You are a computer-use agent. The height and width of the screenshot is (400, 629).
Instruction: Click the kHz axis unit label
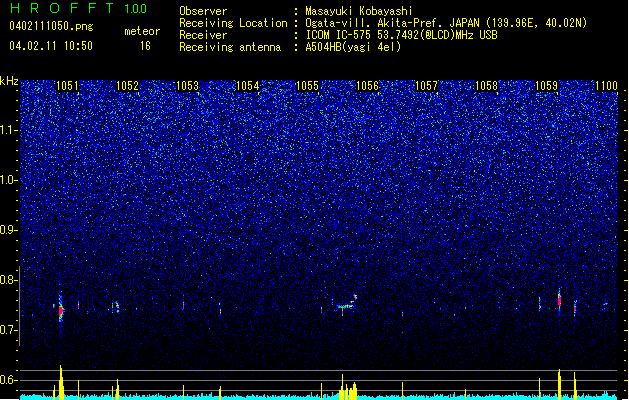tap(9, 81)
